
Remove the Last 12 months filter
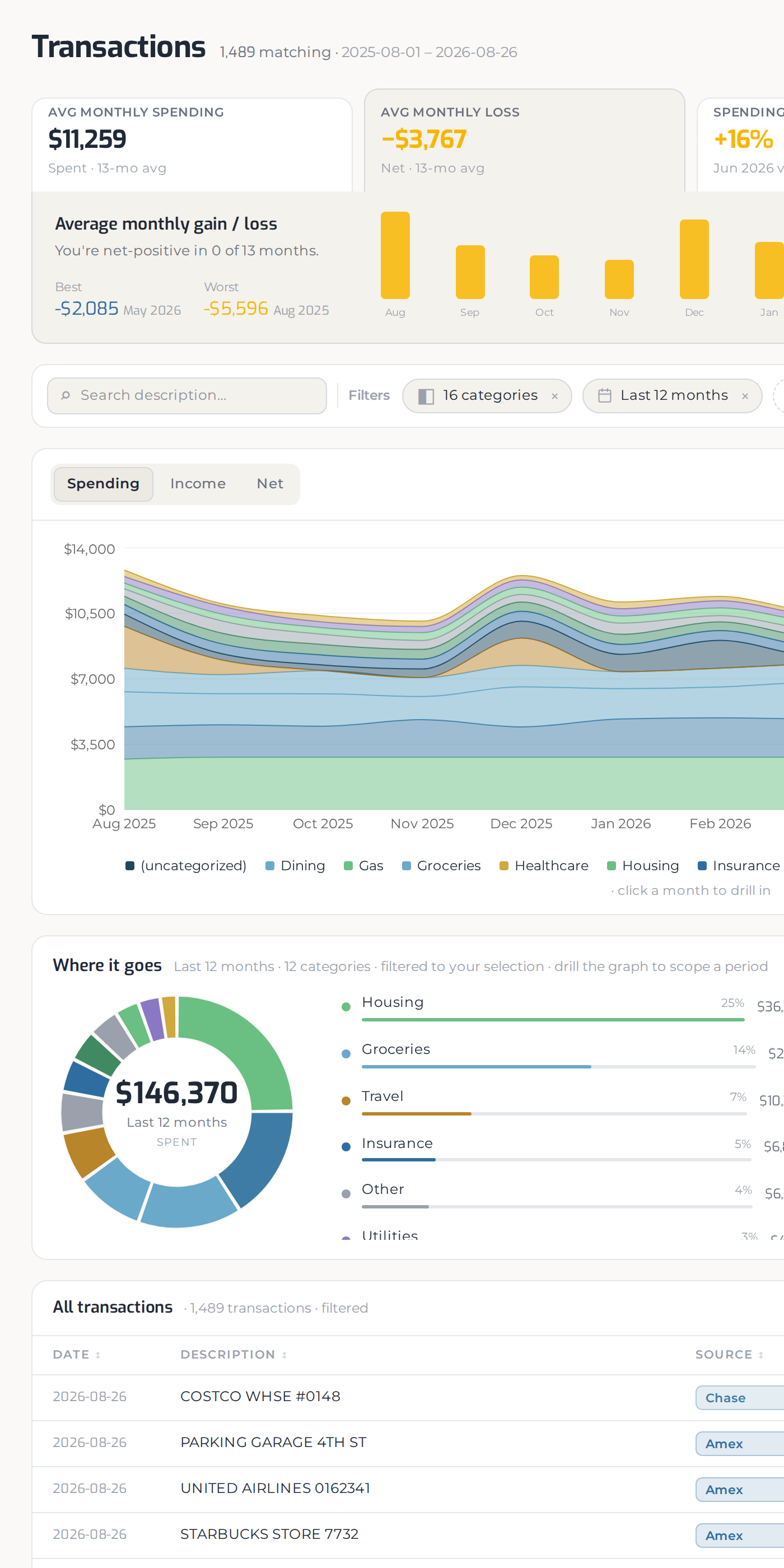tap(744, 396)
